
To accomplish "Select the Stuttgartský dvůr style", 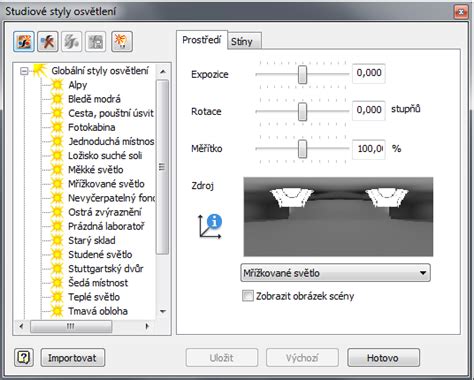I will 106,268.
